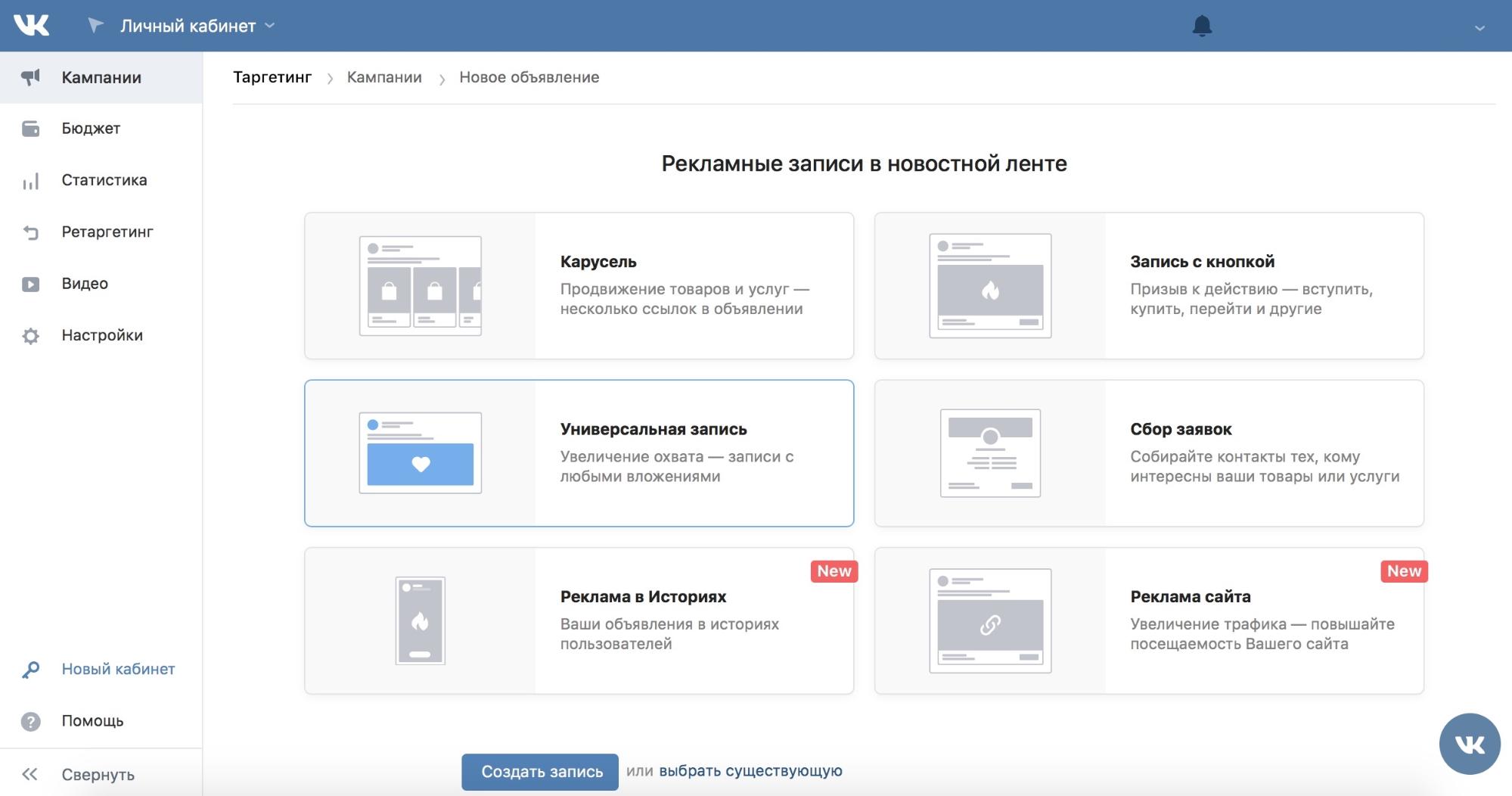Click the Video play icon in sidebar
Image resolution: width=1512 pixels, height=796 pixels.
(30, 285)
